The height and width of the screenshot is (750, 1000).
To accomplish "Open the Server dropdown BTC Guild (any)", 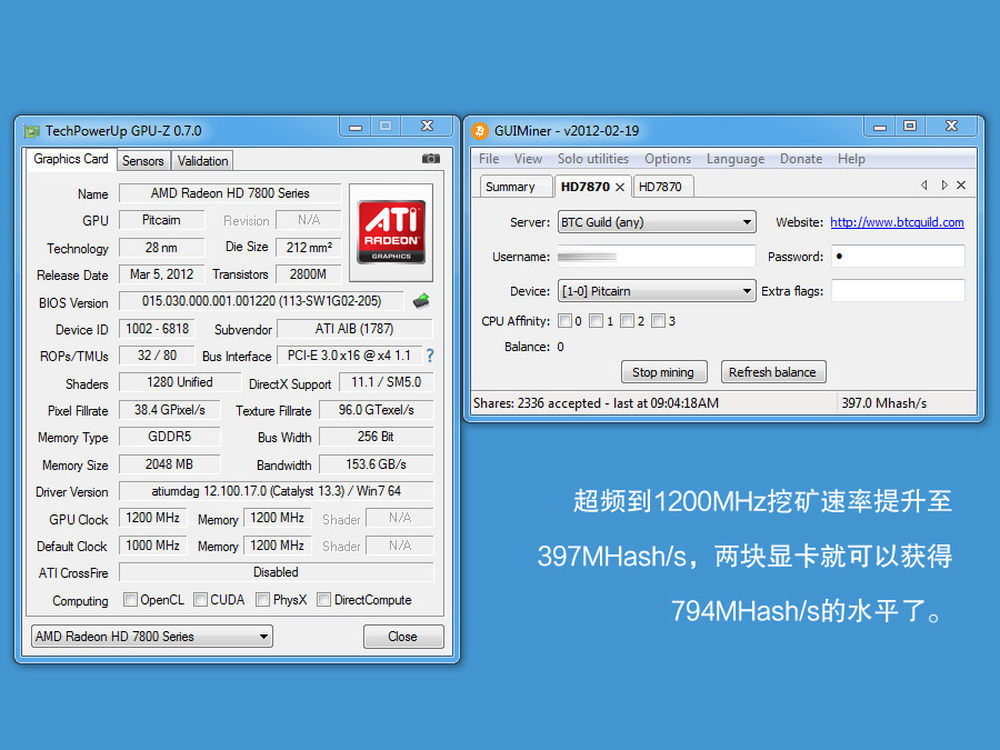I will point(657,222).
